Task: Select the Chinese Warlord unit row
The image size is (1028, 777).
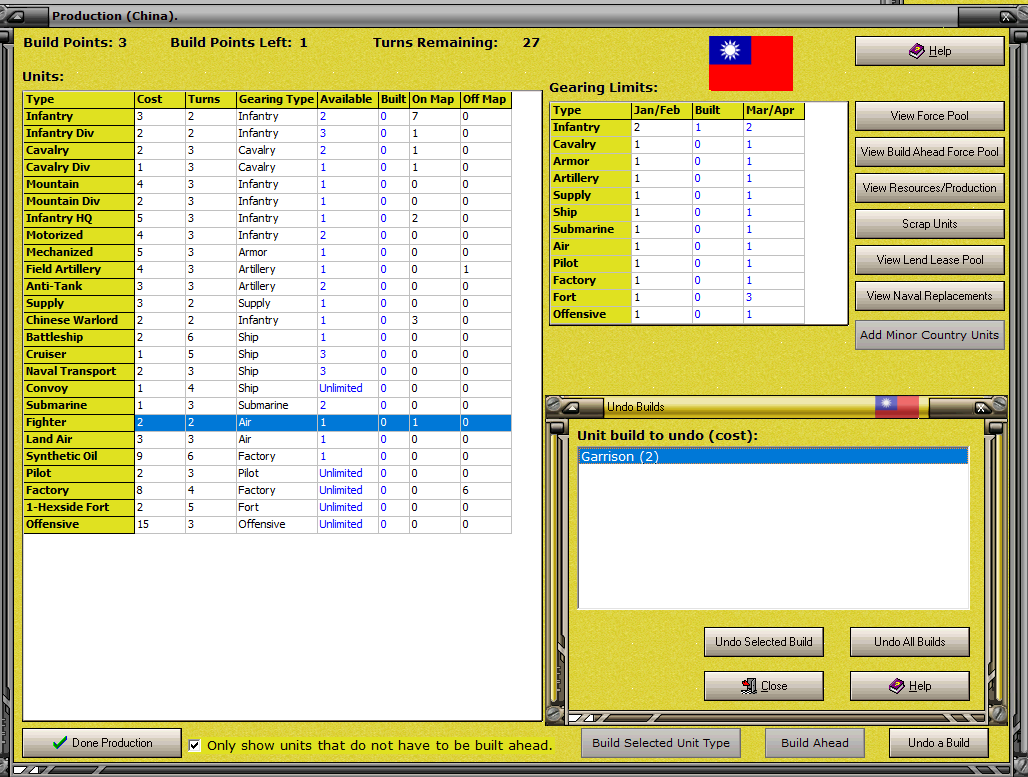Action: (267, 321)
